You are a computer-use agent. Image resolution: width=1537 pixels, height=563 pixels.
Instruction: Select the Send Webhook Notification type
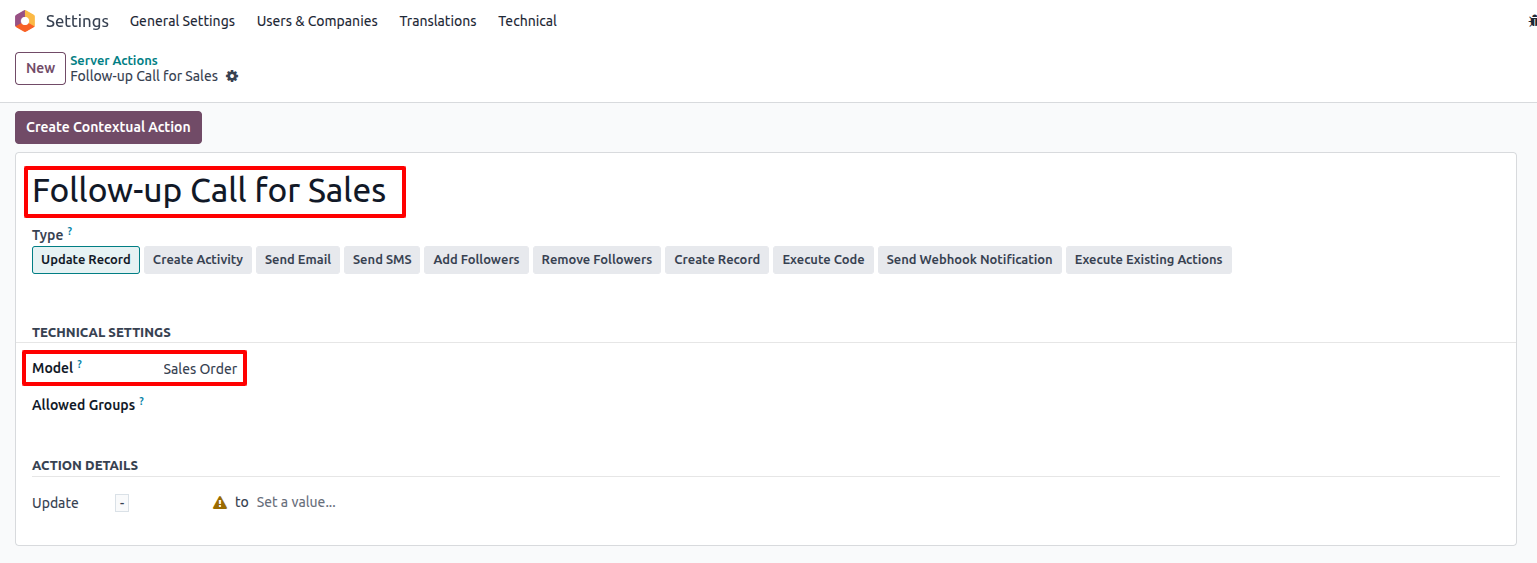pyautogui.click(x=969, y=260)
